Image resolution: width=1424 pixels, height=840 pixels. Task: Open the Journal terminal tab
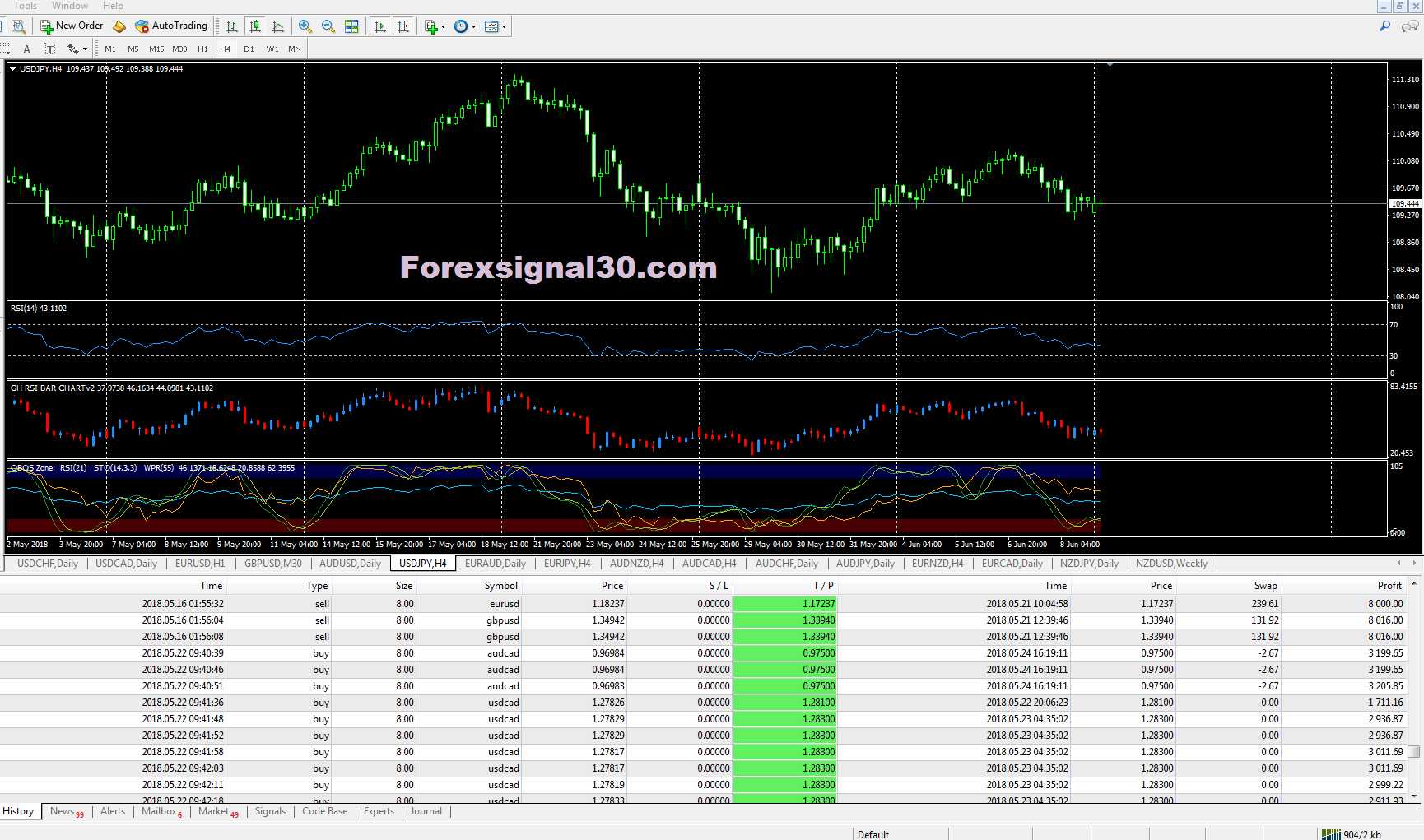426,811
